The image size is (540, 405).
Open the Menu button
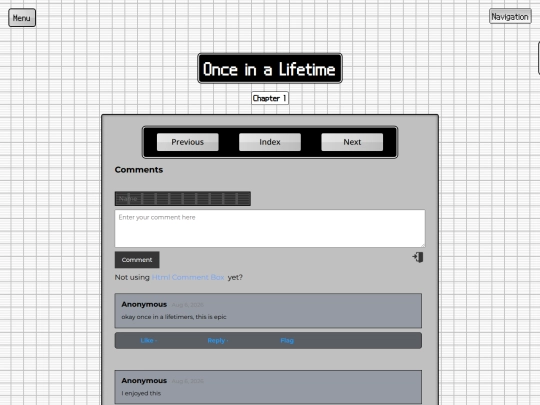(22, 18)
